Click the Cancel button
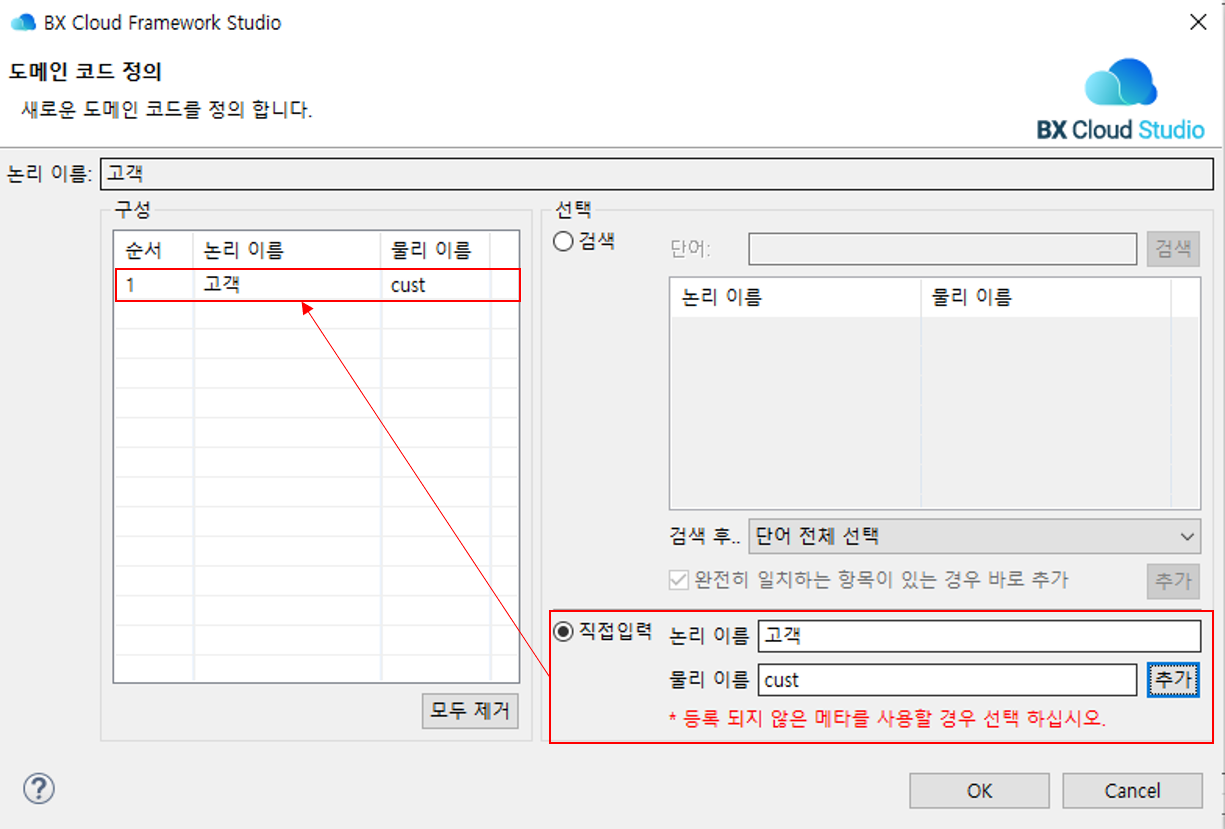This screenshot has height=829, width=1225. 1132,791
